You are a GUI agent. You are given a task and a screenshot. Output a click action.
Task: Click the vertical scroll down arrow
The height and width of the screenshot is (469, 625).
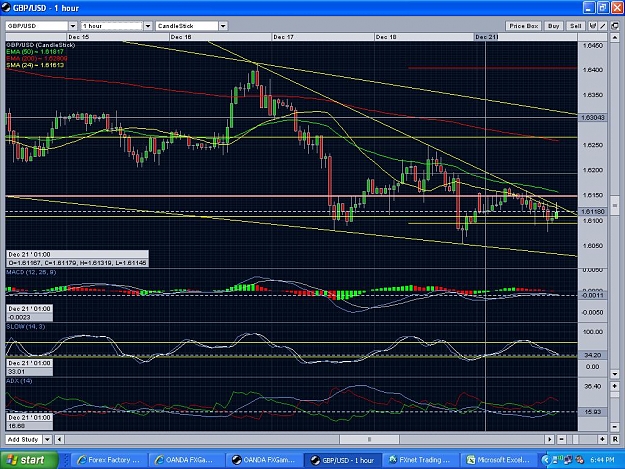(615, 374)
